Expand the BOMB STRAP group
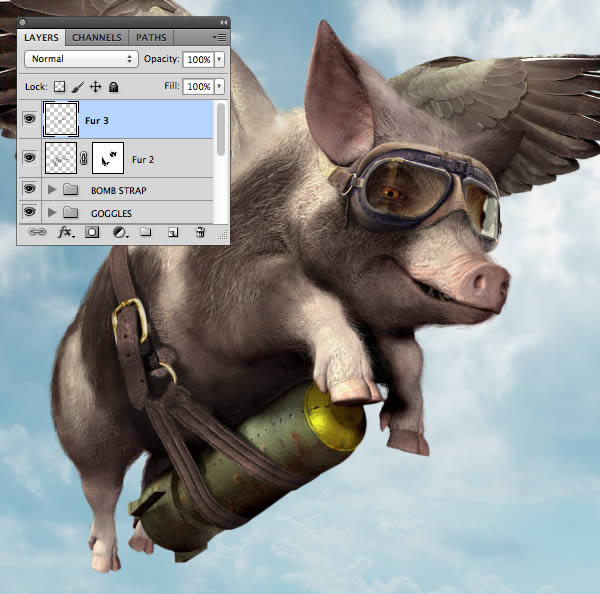 (52, 189)
